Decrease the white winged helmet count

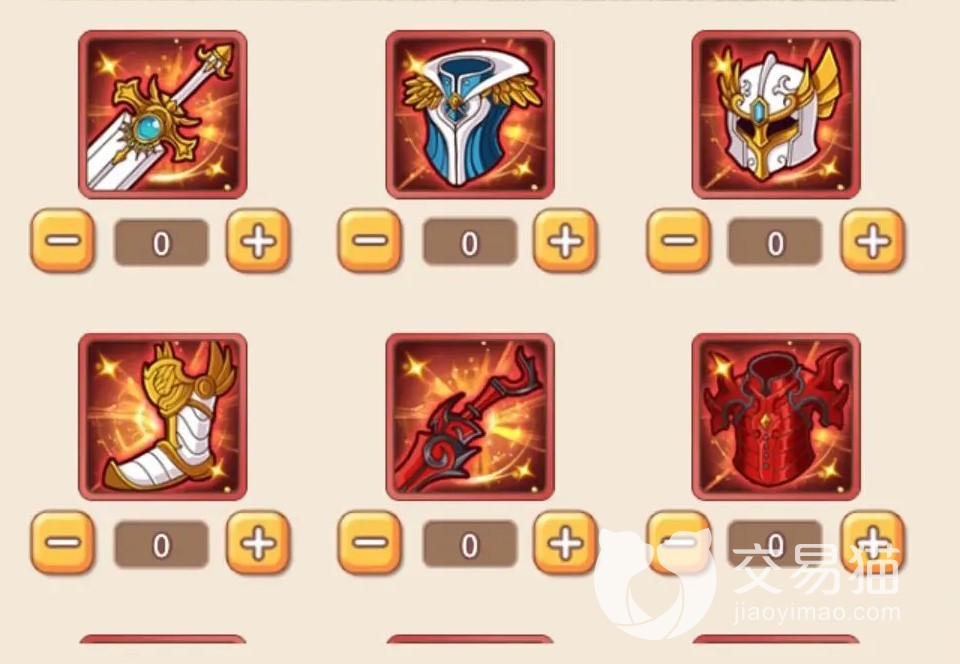click(x=678, y=241)
